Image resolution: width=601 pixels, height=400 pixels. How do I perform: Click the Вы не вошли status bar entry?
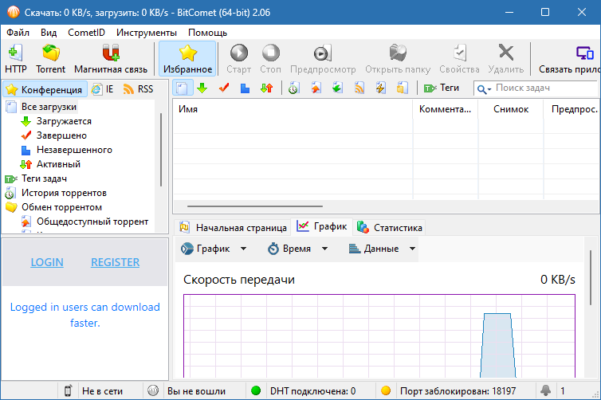click(x=196, y=391)
